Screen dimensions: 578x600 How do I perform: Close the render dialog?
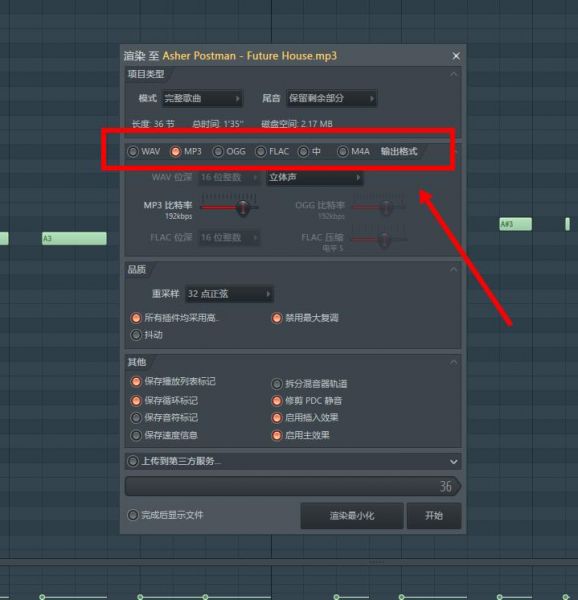(x=456, y=56)
